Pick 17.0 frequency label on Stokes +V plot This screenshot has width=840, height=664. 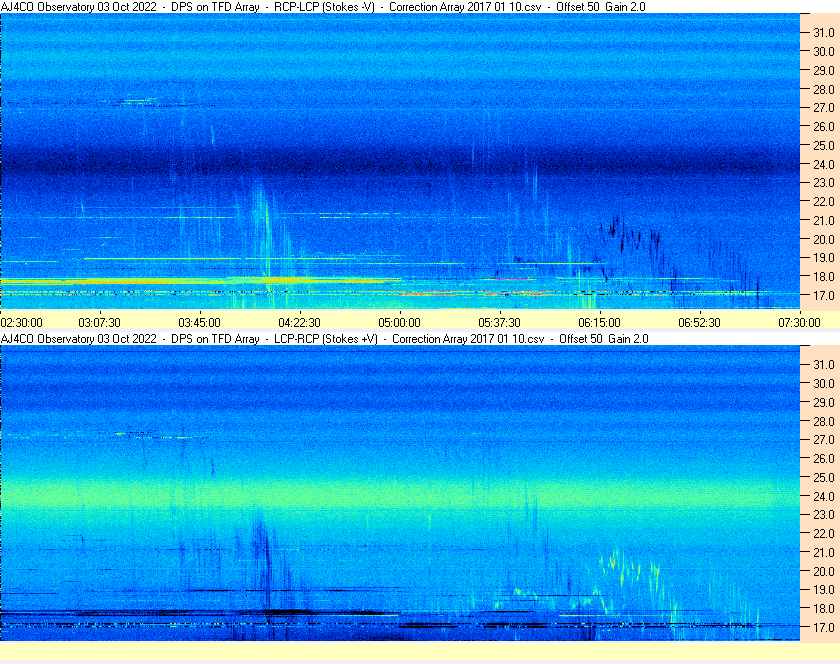pos(824,627)
